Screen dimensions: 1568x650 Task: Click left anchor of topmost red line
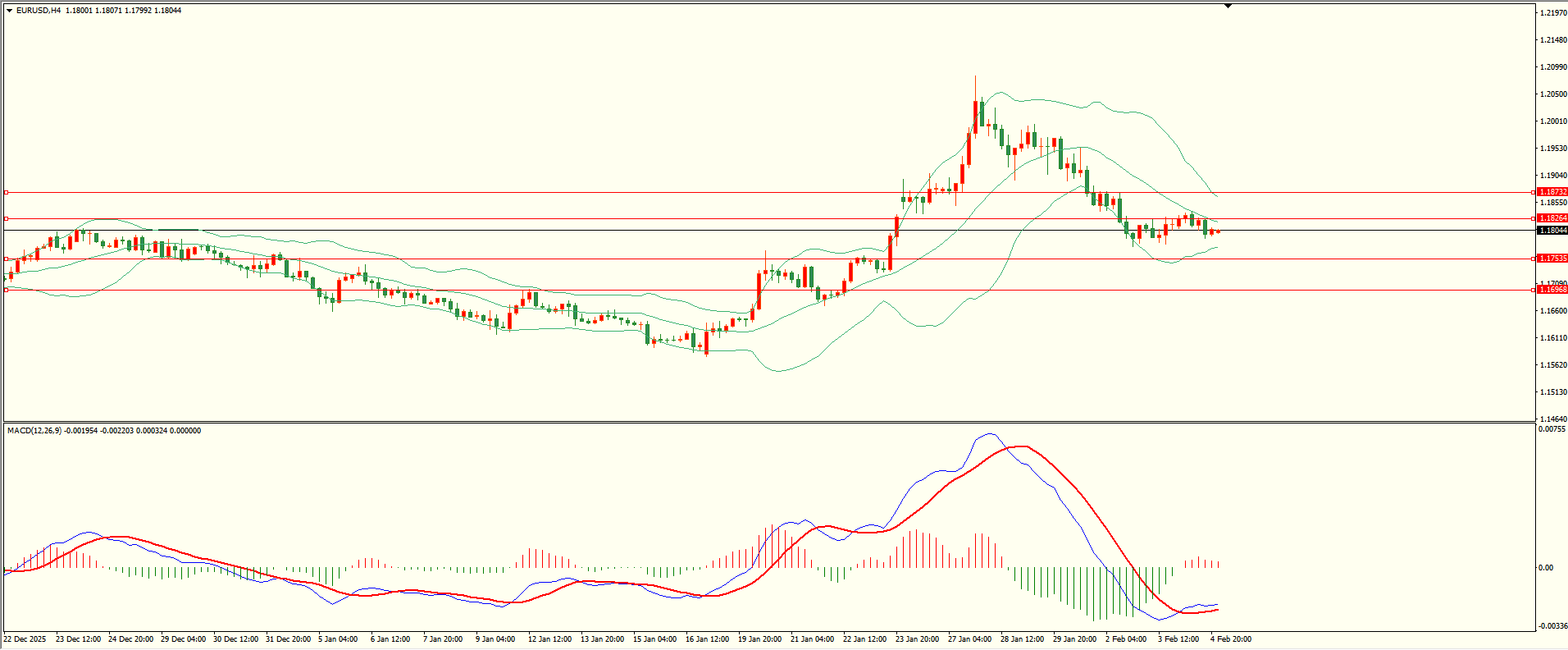[6, 192]
